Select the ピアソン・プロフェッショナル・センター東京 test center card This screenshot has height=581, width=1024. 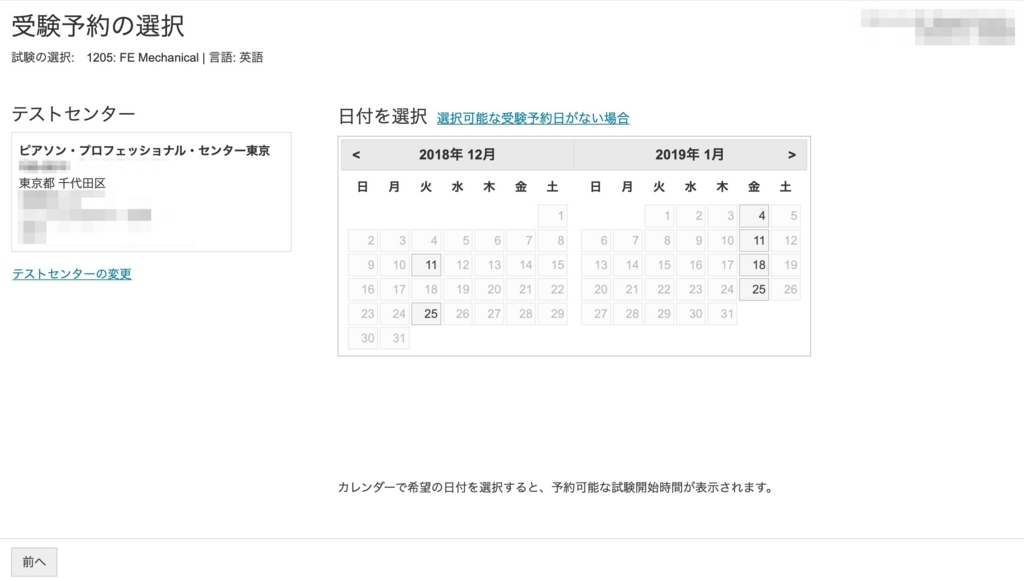[x=151, y=190]
